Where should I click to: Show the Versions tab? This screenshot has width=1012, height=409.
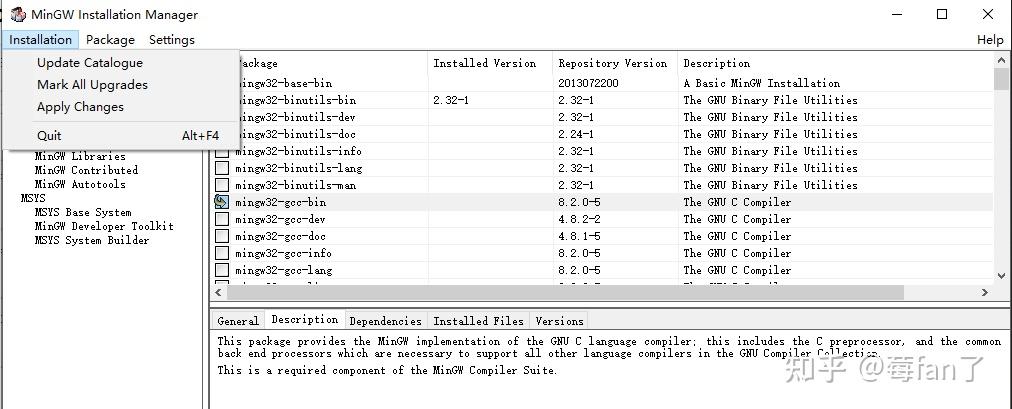(559, 321)
